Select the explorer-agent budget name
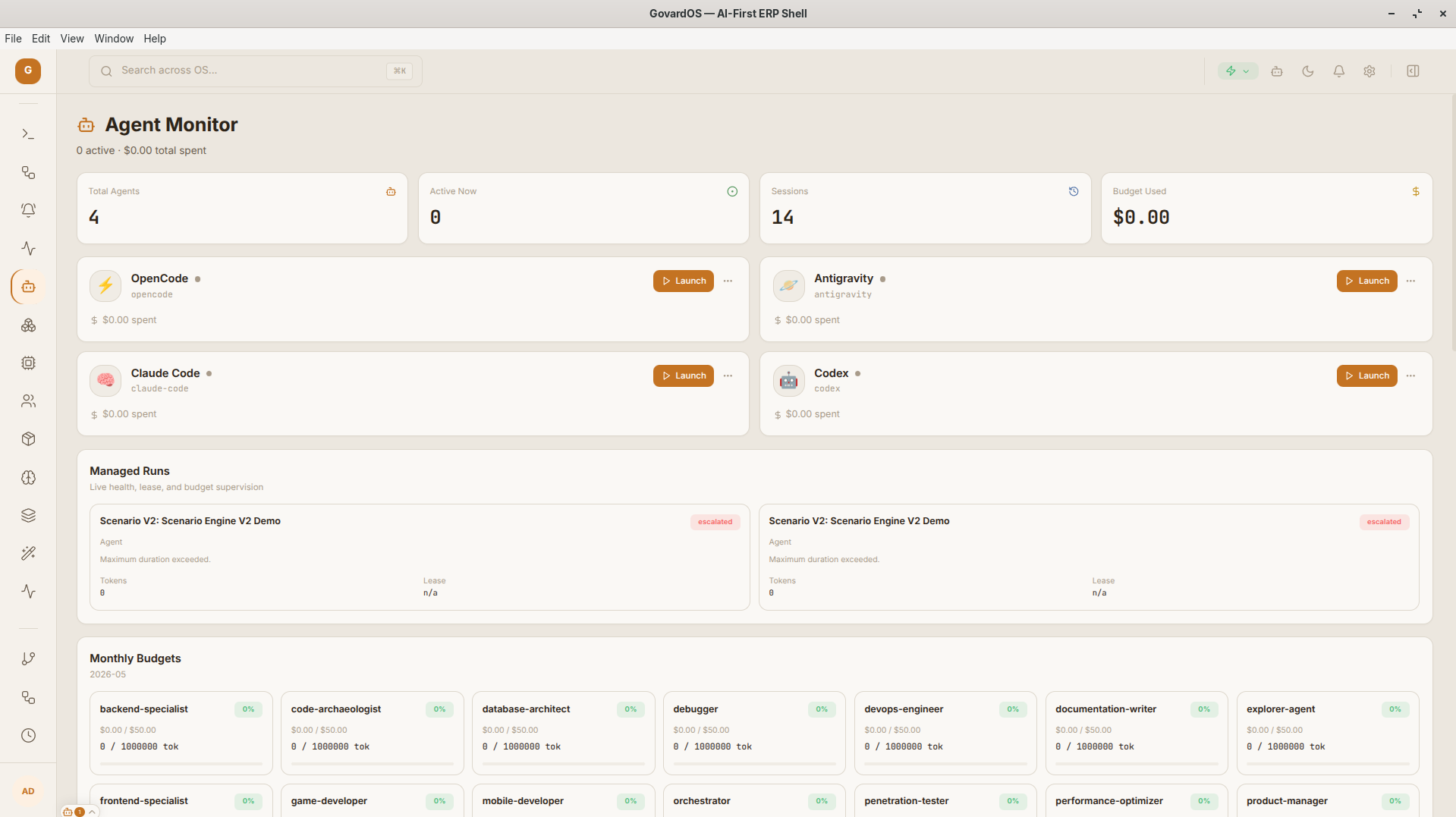This screenshot has width=1456, height=817. click(x=1281, y=709)
